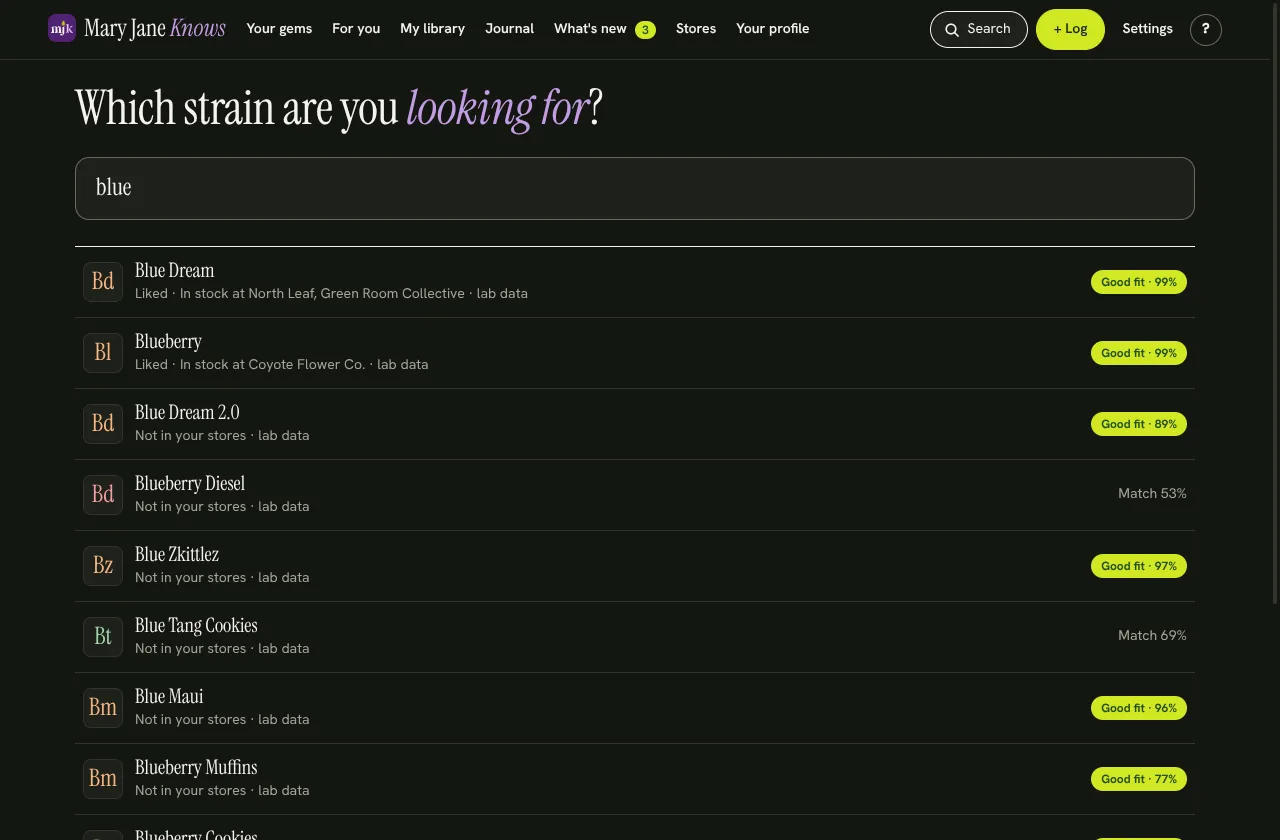Select the Bm avatar for Blue Maui
1280x840 pixels.
(103, 708)
